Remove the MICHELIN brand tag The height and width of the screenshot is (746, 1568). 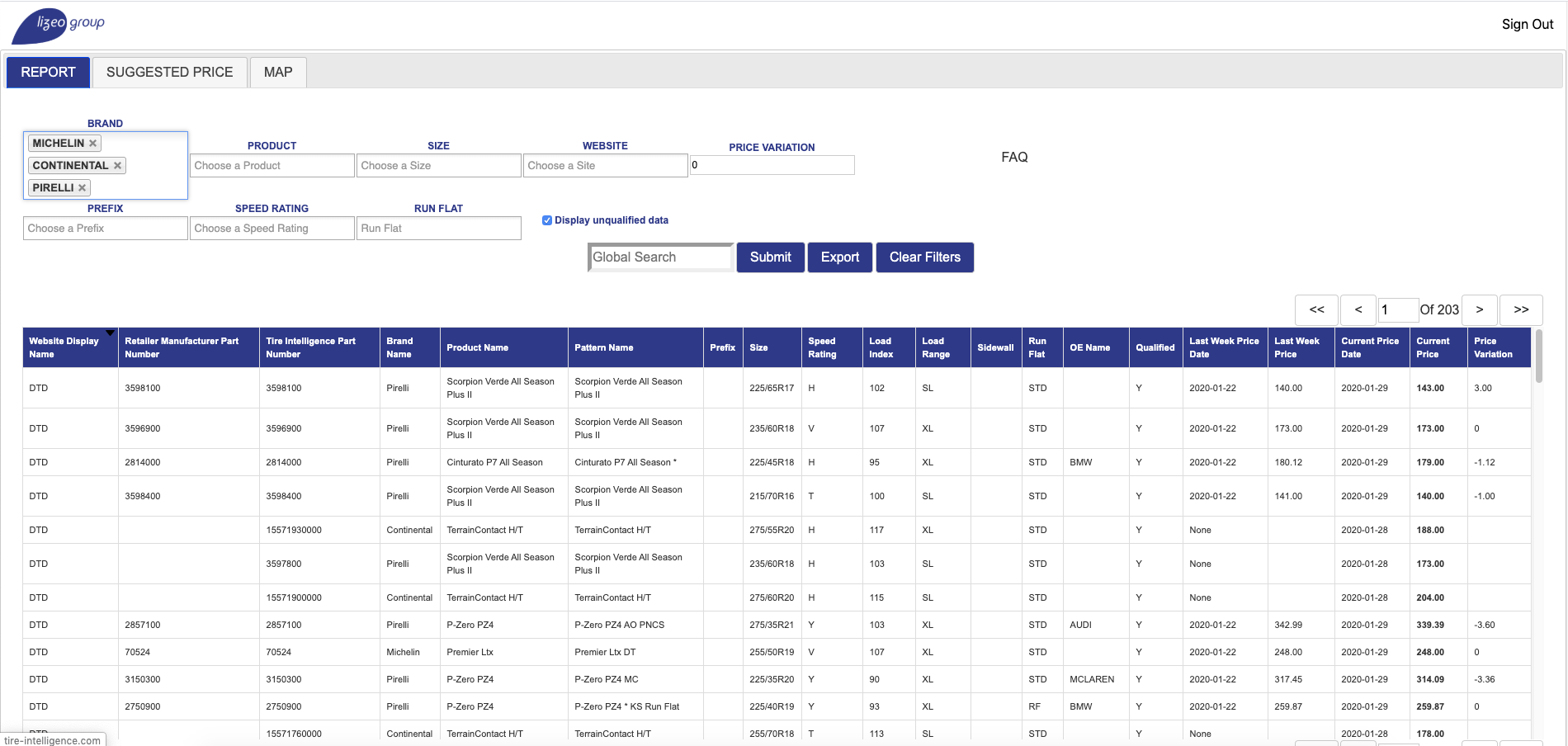click(92, 144)
